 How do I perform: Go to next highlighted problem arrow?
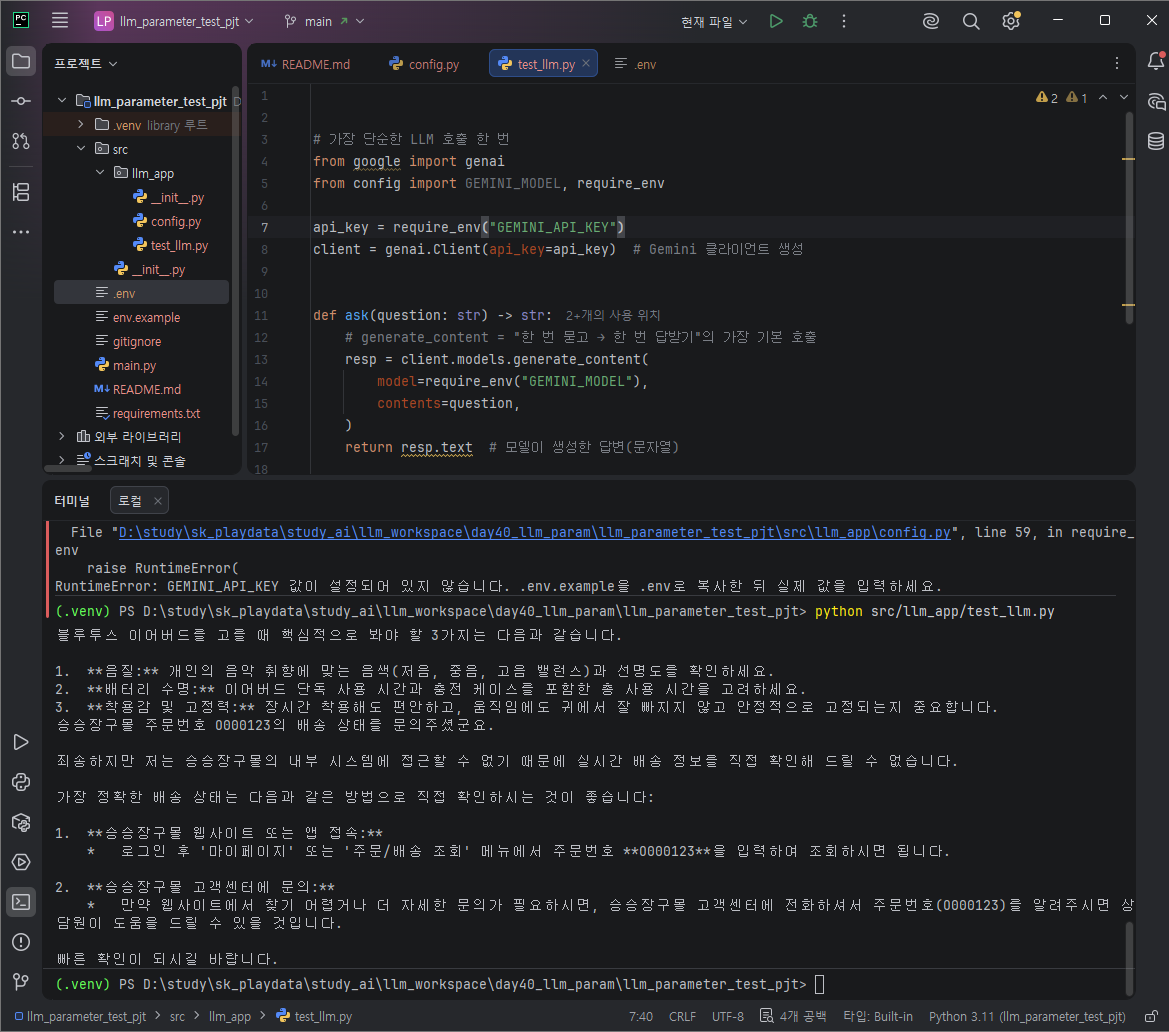(x=1124, y=98)
